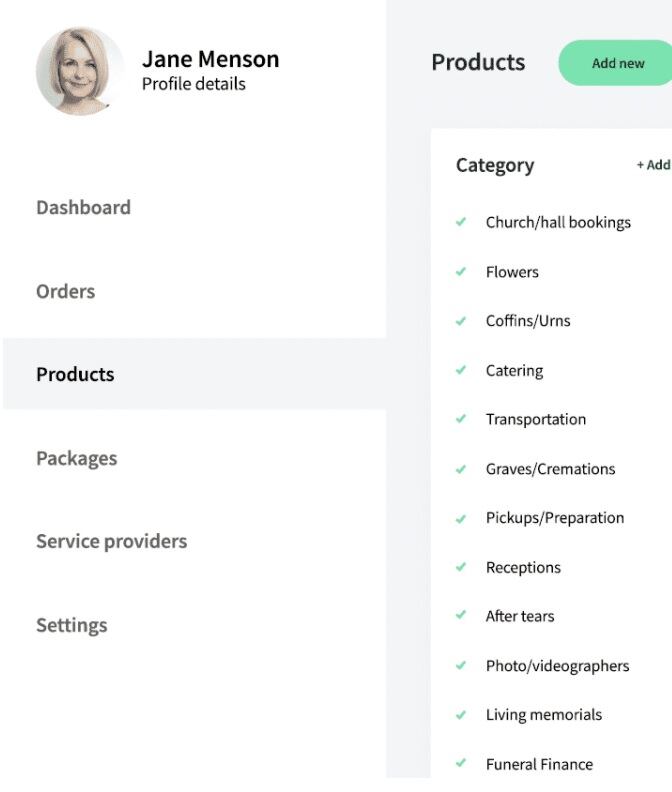Click + Add next to Category

click(653, 165)
